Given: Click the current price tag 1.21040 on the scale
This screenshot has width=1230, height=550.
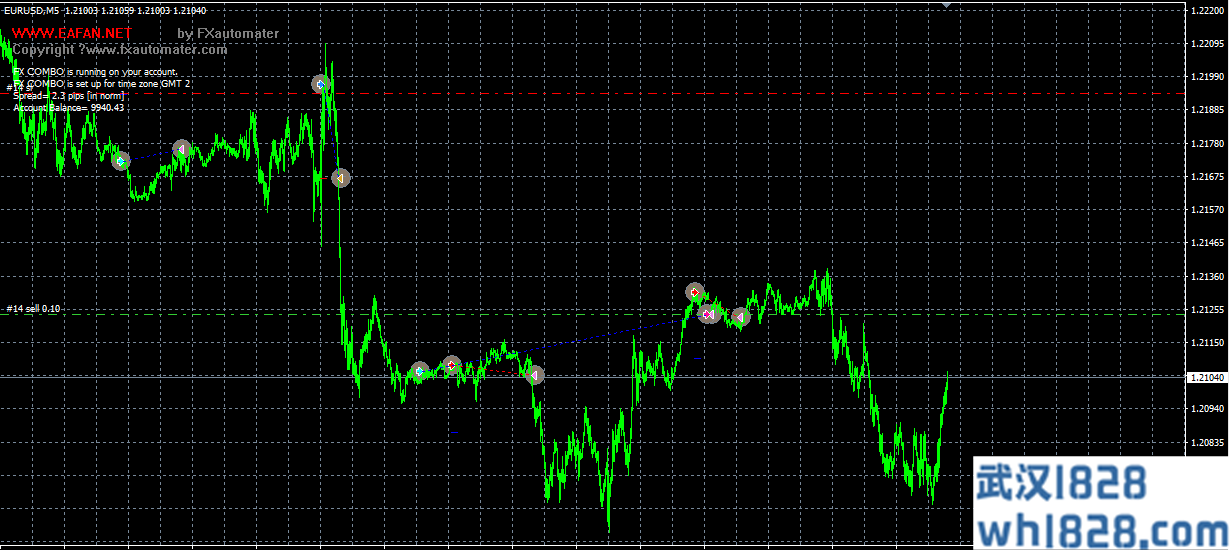Looking at the screenshot, I should (x=1206, y=377).
